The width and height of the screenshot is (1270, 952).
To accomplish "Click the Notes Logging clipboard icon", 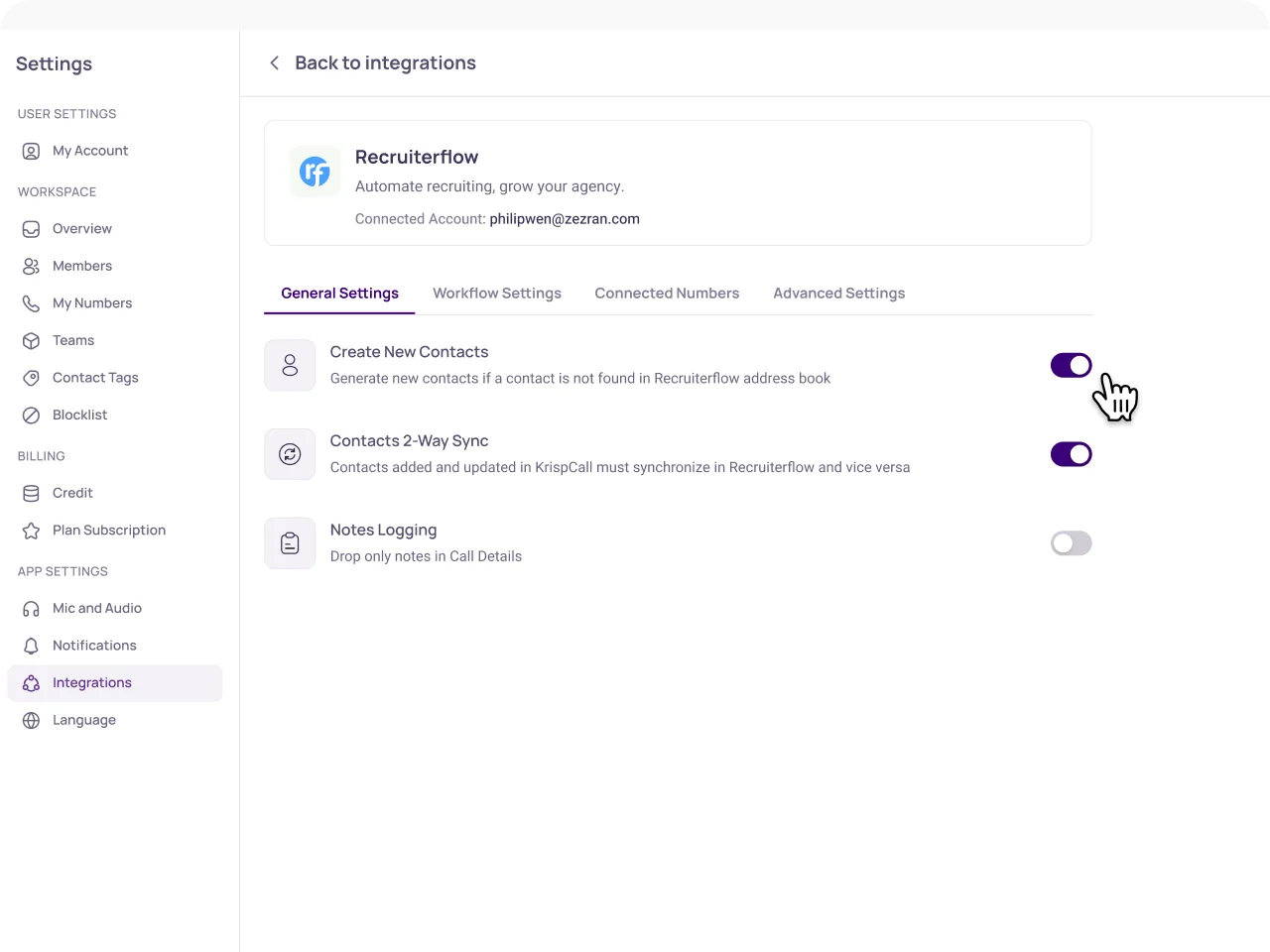I will 290,543.
